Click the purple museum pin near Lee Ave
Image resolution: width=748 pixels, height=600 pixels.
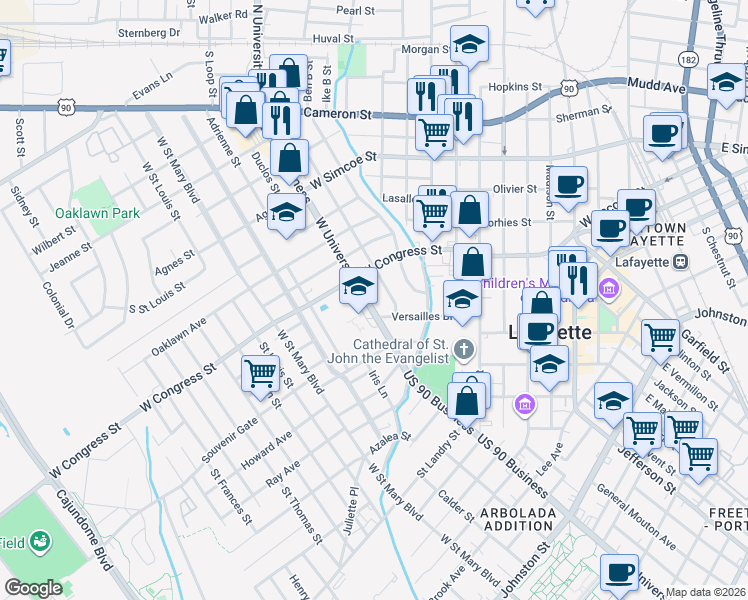click(x=525, y=405)
